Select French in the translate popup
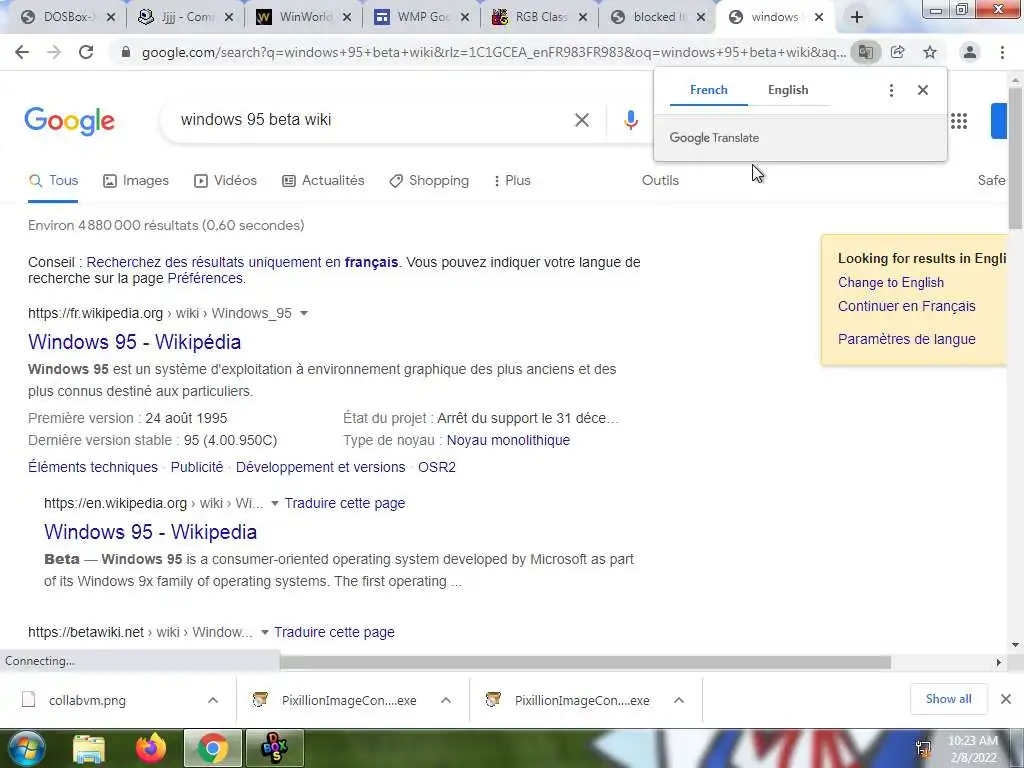Image resolution: width=1024 pixels, height=768 pixels. click(709, 90)
